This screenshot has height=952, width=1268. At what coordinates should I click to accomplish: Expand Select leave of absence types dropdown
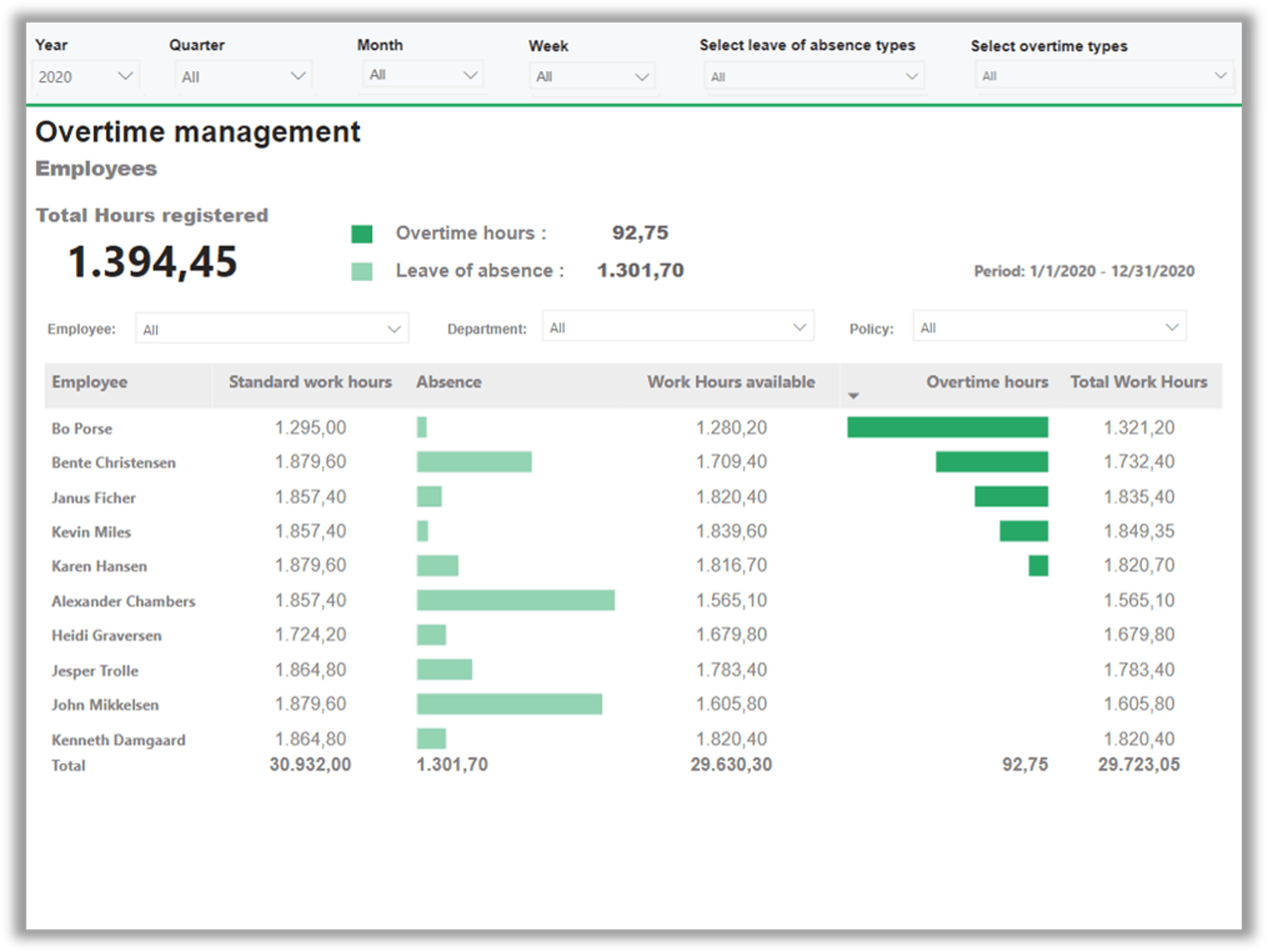point(814,76)
